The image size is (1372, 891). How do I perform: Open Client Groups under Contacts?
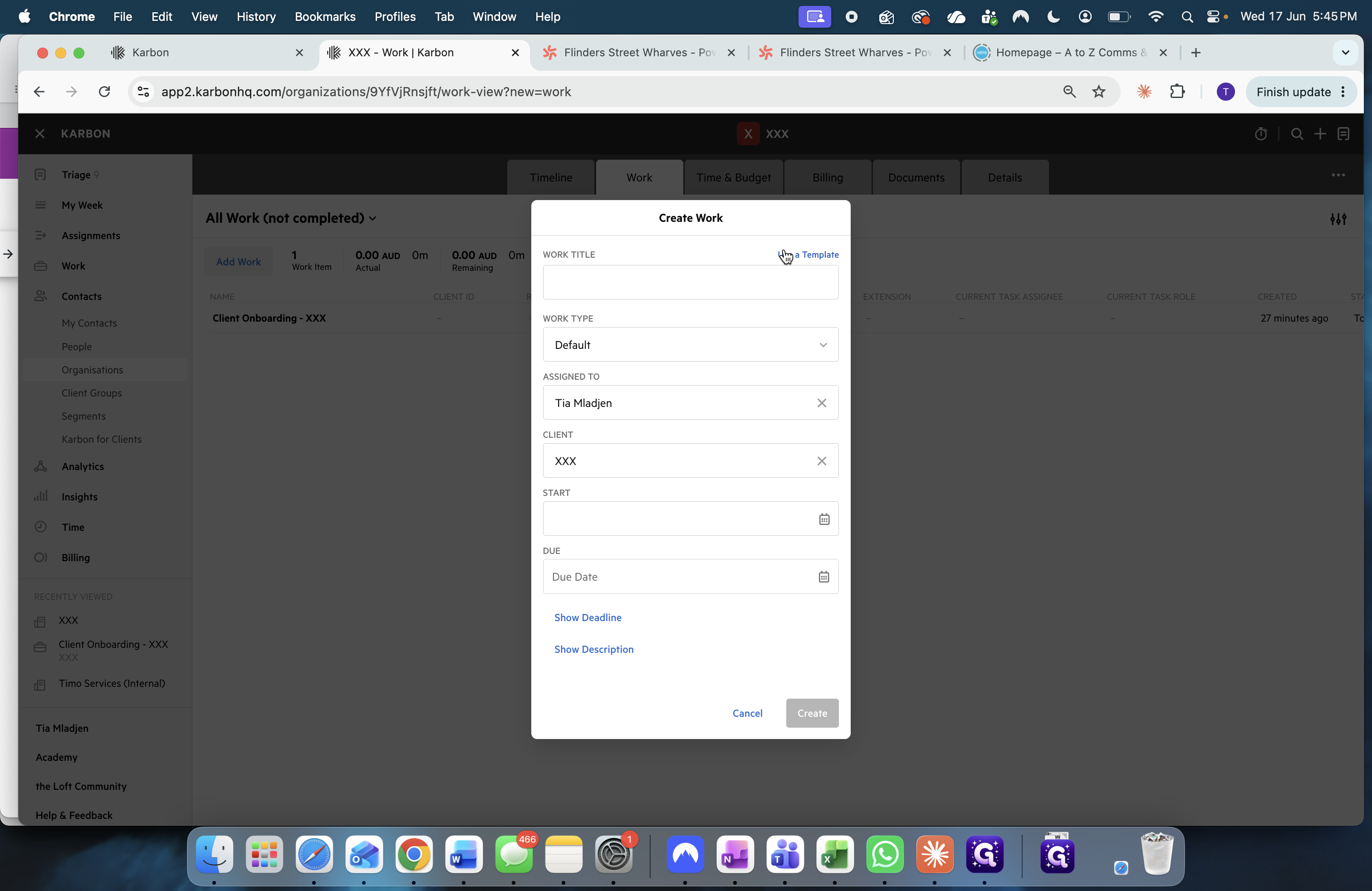click(92, 393)
